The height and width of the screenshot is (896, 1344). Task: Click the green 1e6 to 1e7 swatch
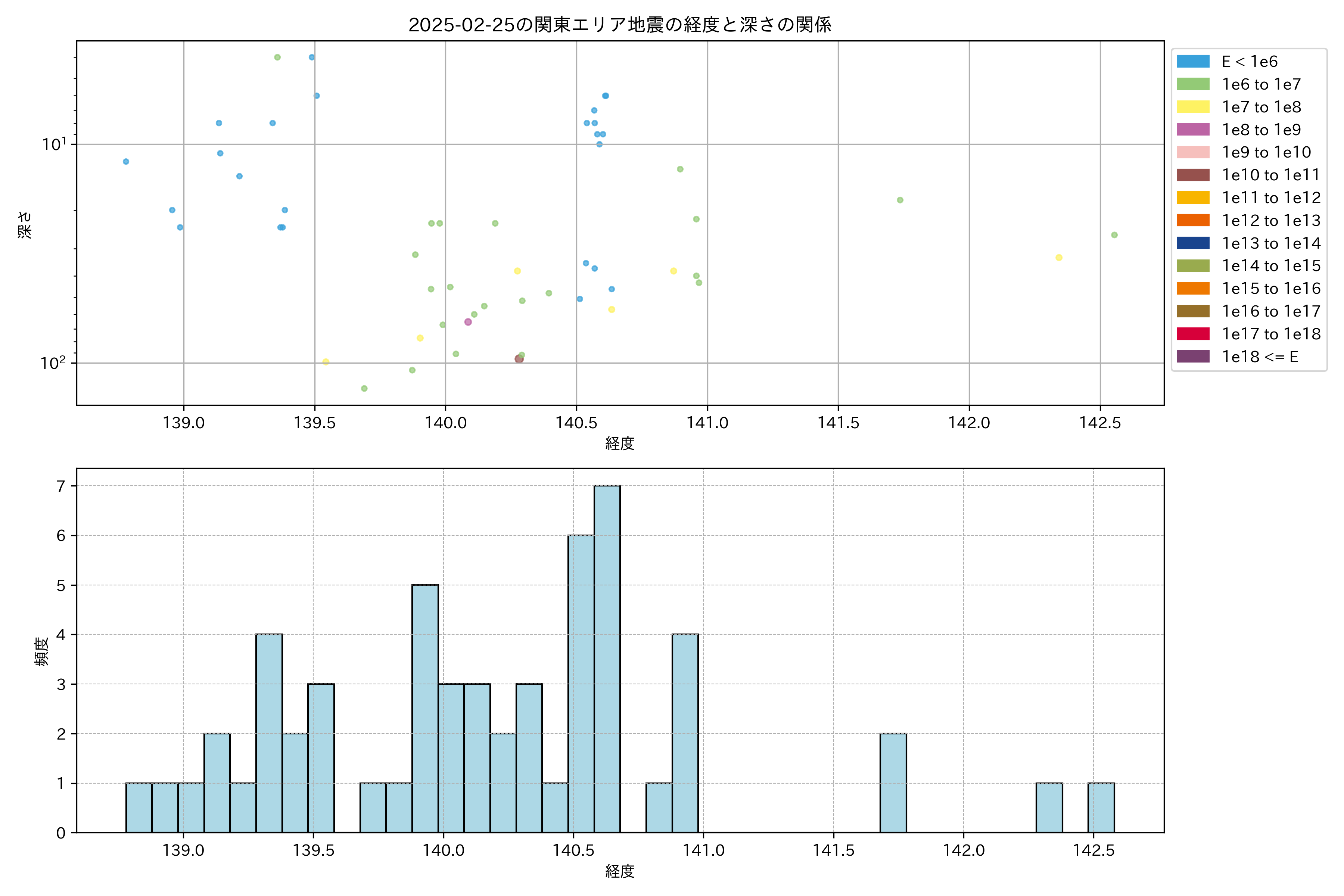(1193, 85)
